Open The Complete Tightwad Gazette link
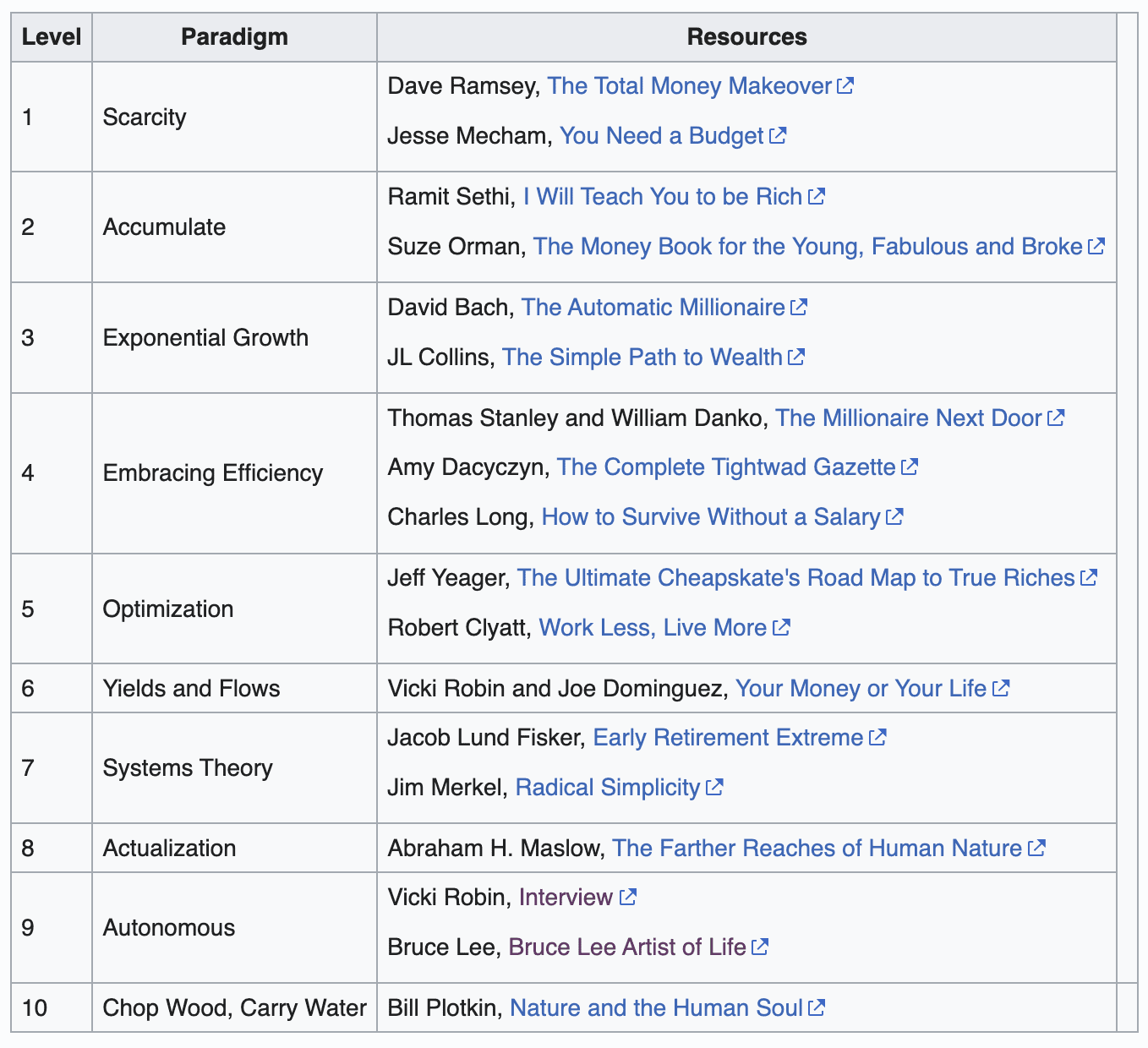Image resolution: width=1148 pixels, height=1048 pixels. (725, 467)
